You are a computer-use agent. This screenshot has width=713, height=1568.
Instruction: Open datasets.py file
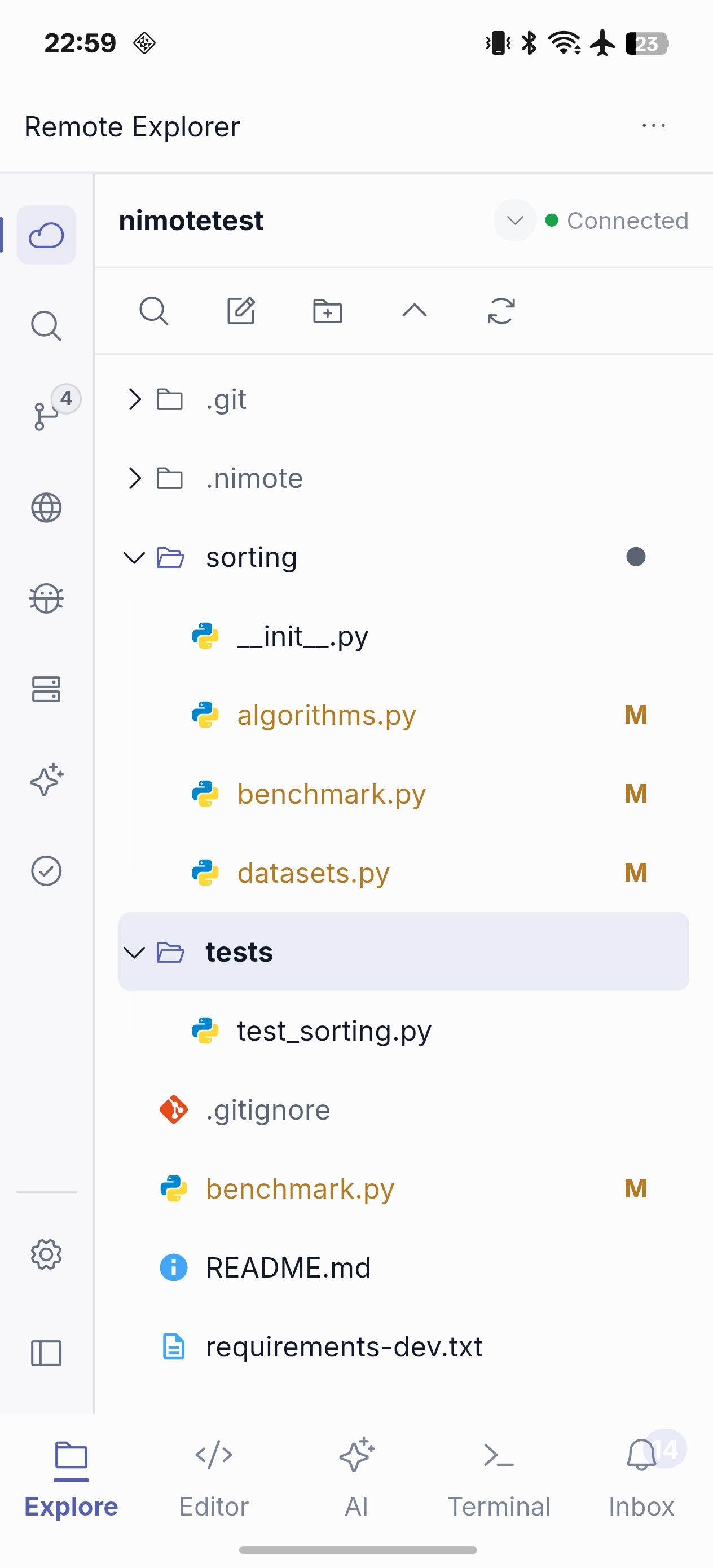[404, 873]
